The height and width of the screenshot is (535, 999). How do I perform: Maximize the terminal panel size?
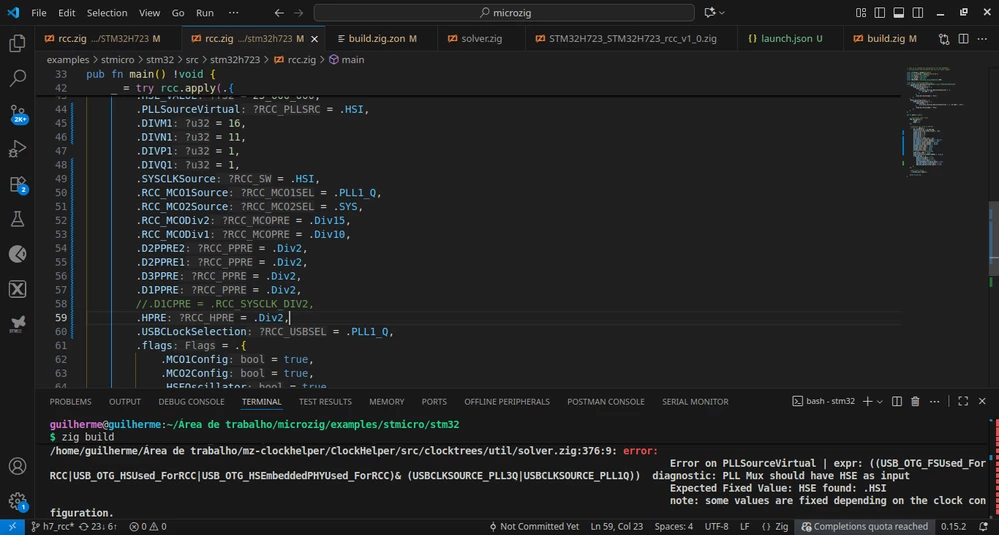tap(963, 401)
